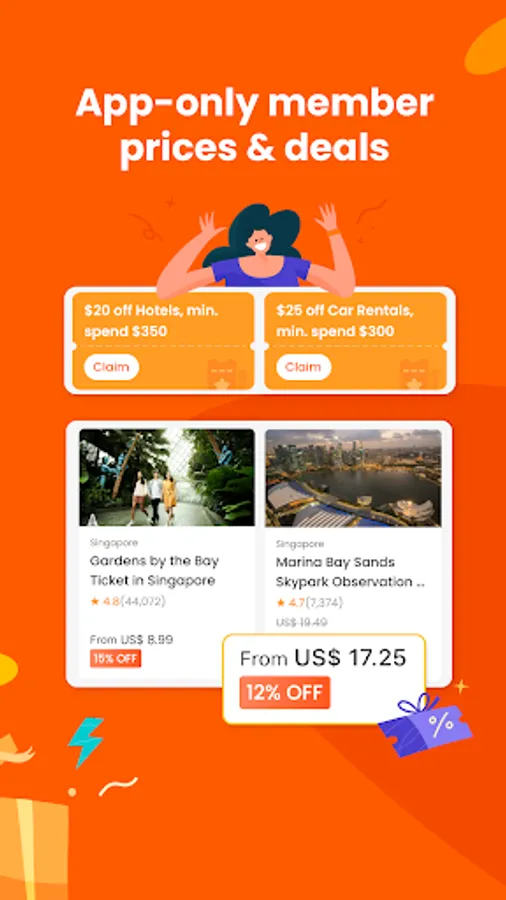This screenshot has width=506, height=900.
Task: Click the teal lightning bolt icon
Action: coord(86,742)
